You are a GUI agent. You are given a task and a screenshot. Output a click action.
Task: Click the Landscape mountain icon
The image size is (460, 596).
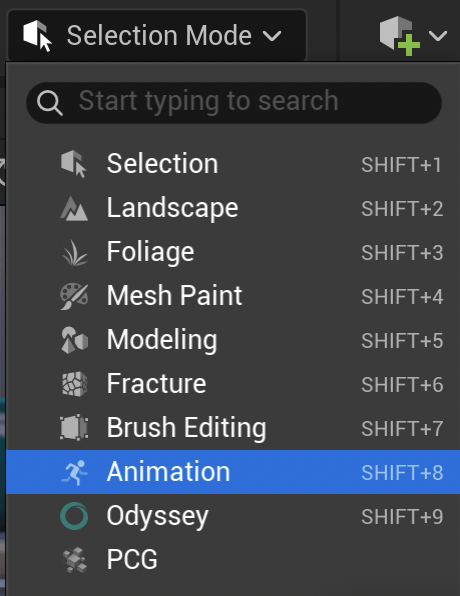point(74,208)
